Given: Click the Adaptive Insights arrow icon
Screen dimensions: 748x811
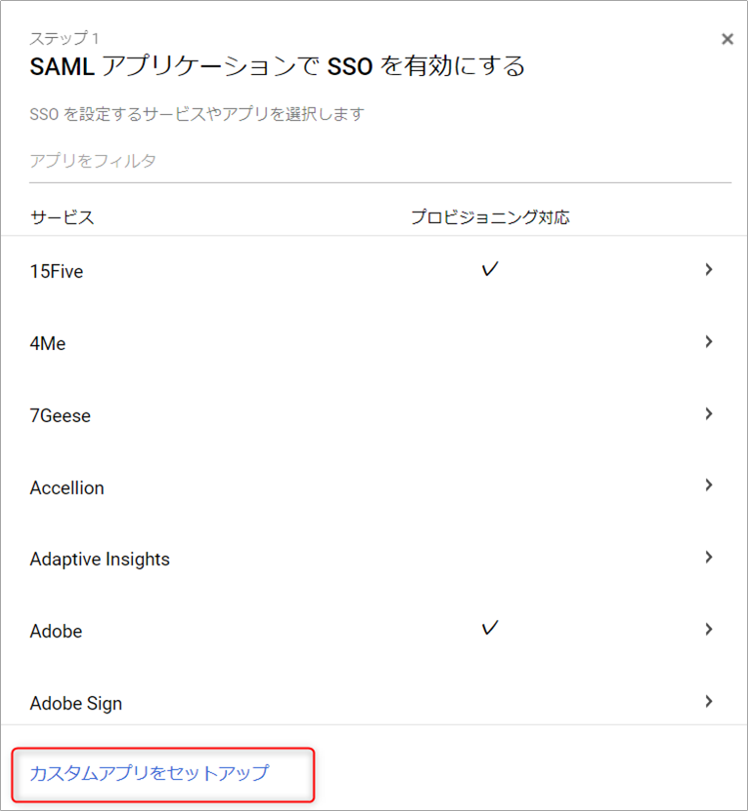Looking at the screenshot, I should tap(708, 558).
